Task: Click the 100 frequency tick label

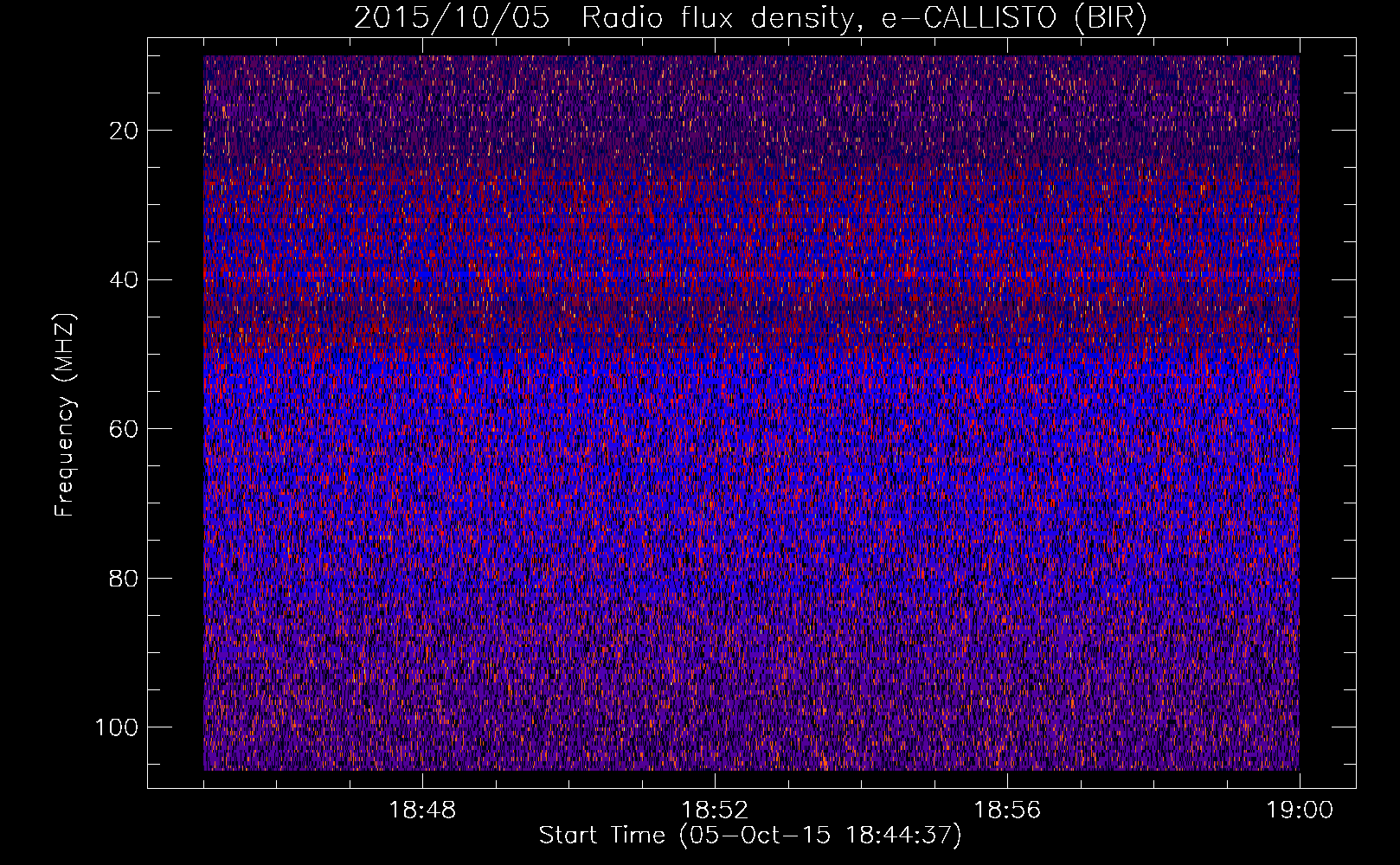Action: [117, 728]
